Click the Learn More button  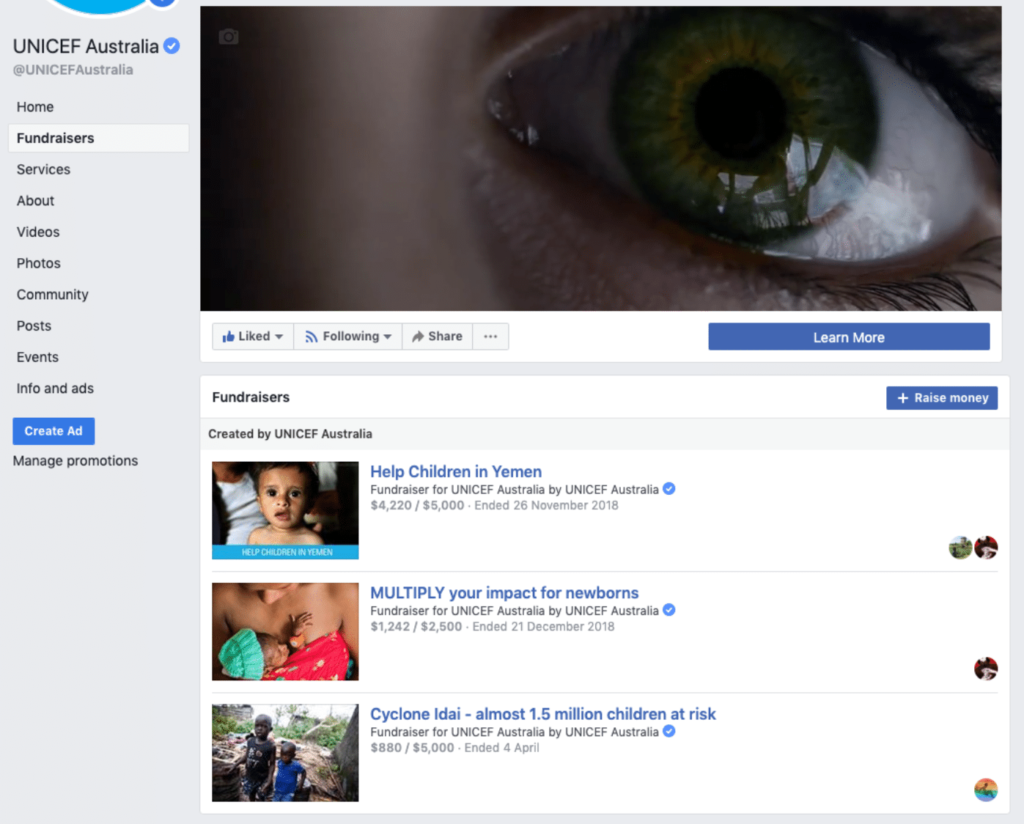pos(849,337)
